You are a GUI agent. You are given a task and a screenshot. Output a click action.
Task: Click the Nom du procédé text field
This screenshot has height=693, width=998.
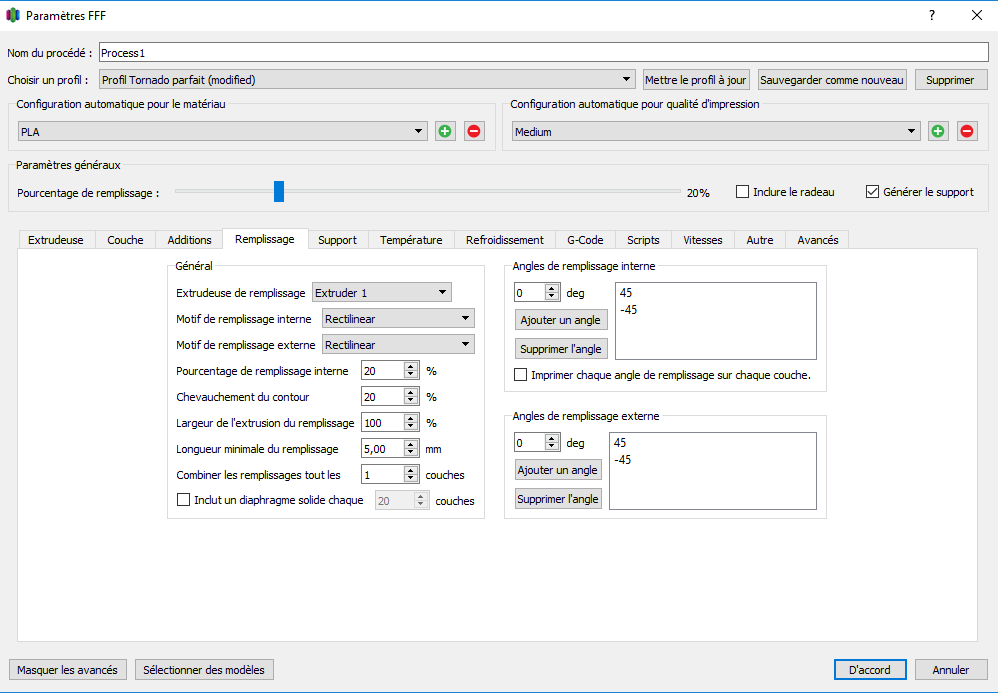point(544,53)
